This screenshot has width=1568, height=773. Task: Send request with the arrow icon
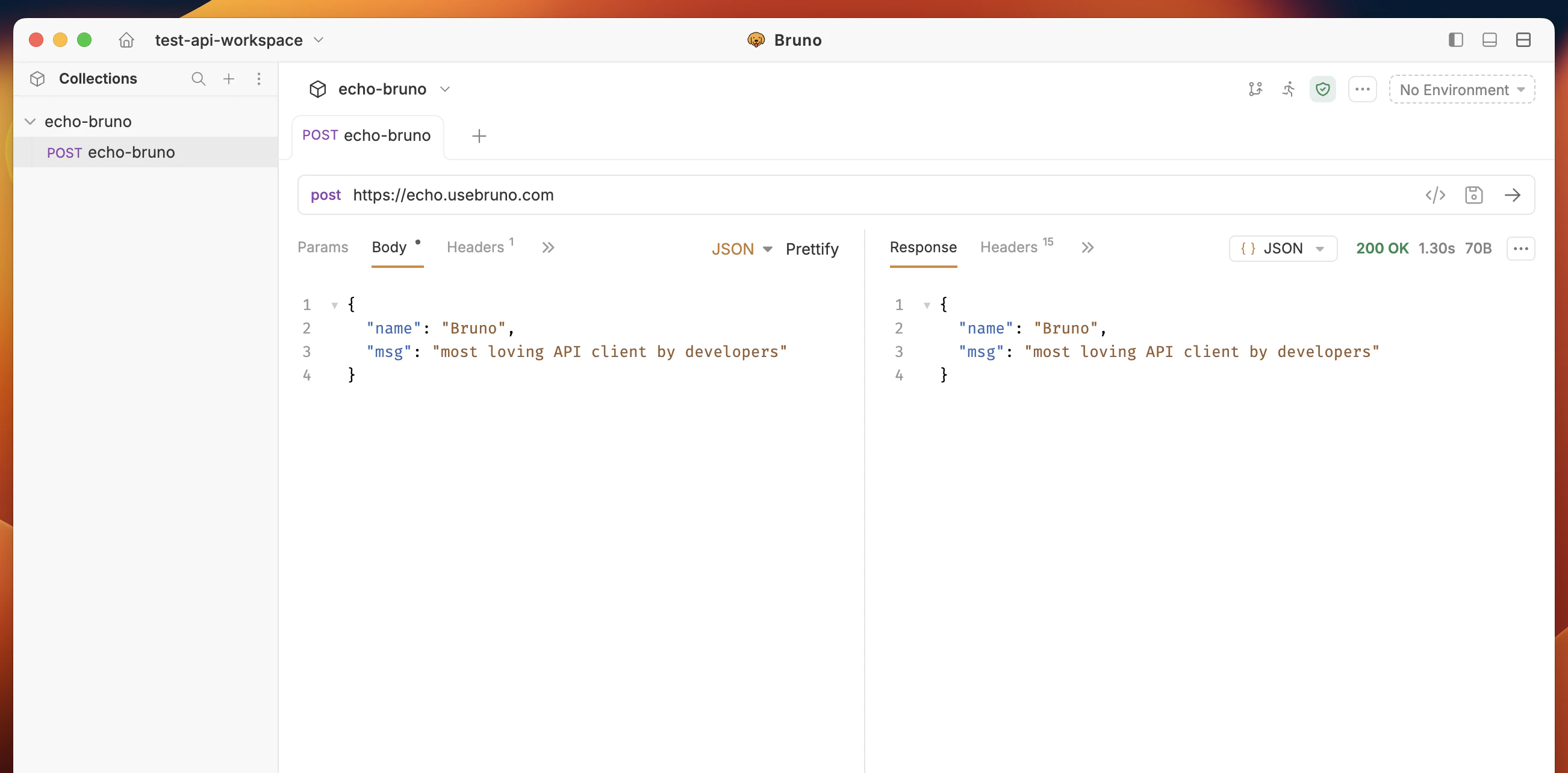(x=1512, y=195)
